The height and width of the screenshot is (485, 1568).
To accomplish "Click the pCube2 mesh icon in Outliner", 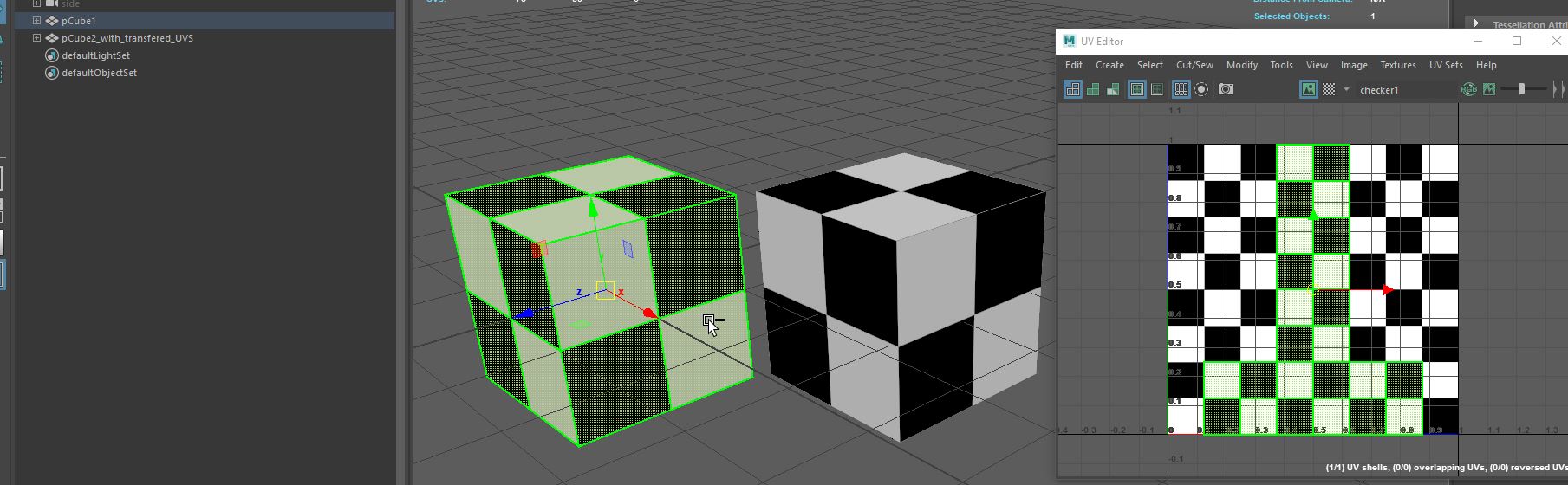I will click(x=52, y=38).
